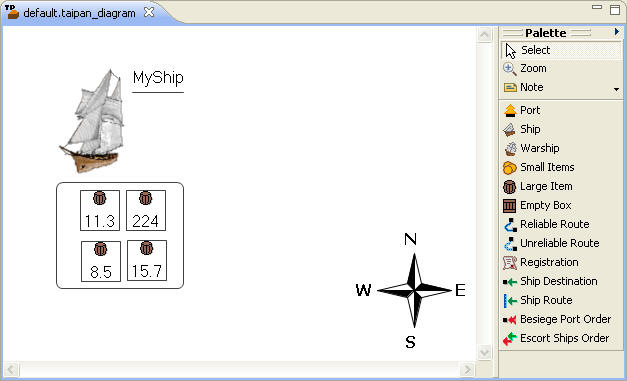Open the Note tool dropdown arrow
Viewport: 627px width, 381px height.
click(x=616, y=89)
